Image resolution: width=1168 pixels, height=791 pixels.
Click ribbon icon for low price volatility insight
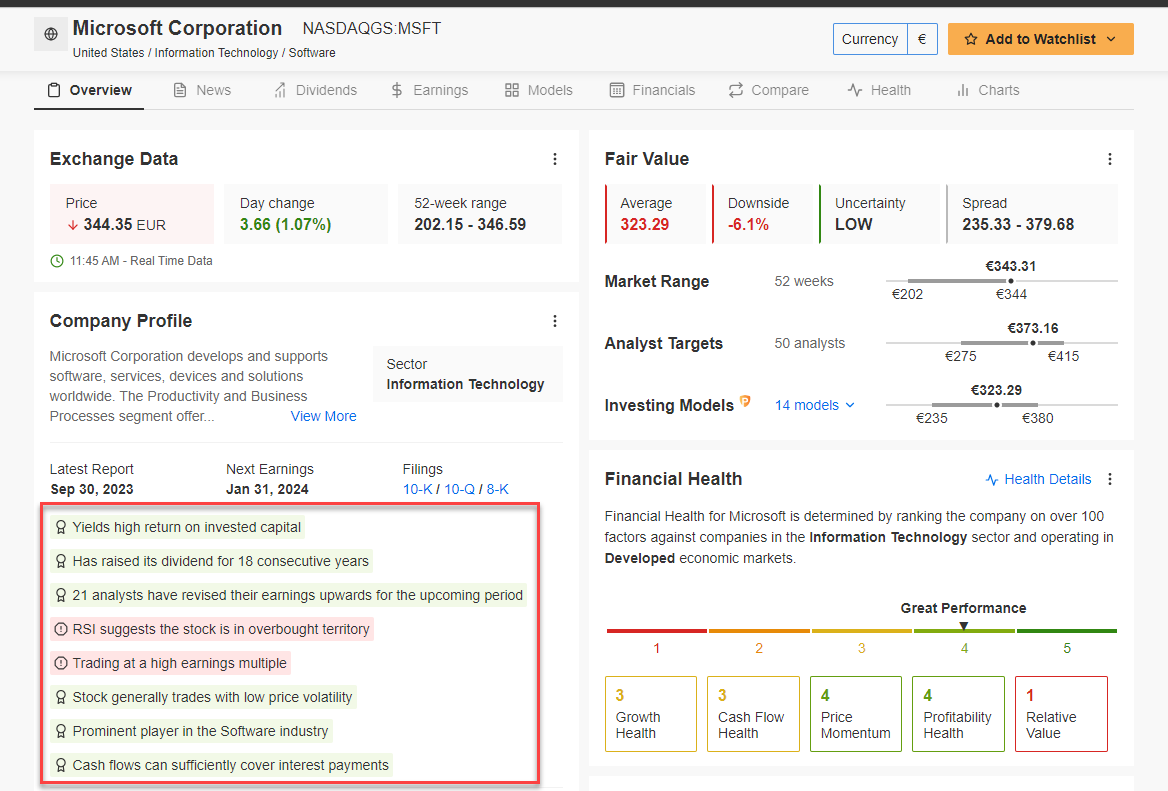click(x=61, y=697)
